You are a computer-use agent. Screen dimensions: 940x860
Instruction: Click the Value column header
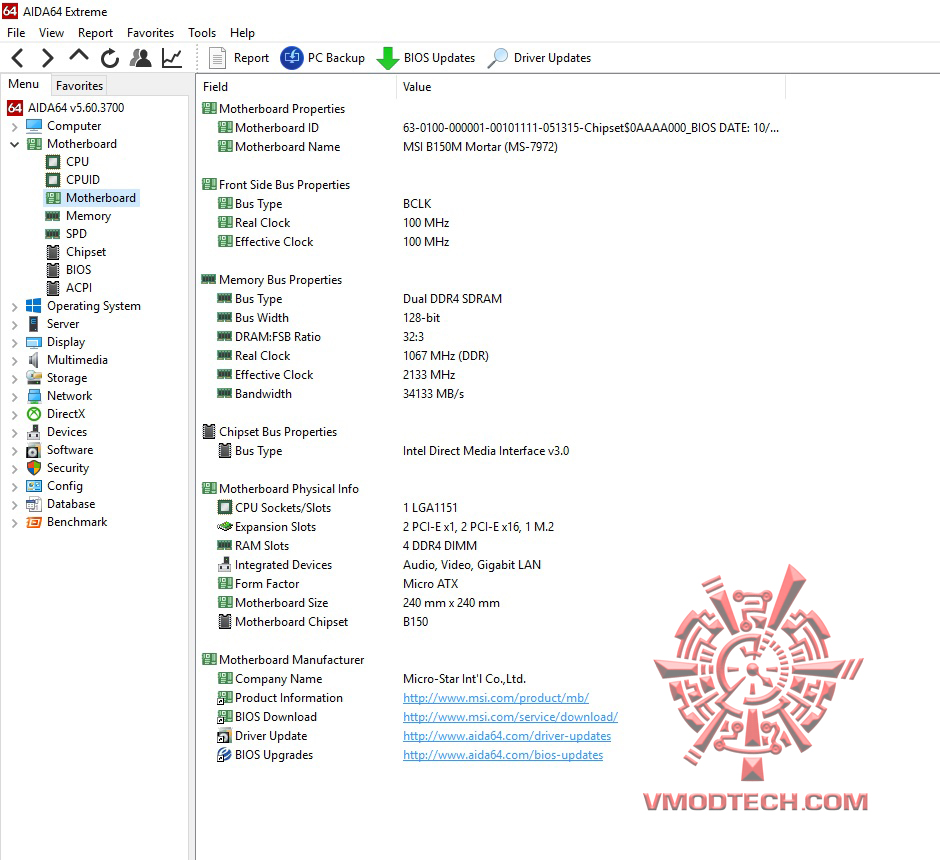(x=590, y=87)
